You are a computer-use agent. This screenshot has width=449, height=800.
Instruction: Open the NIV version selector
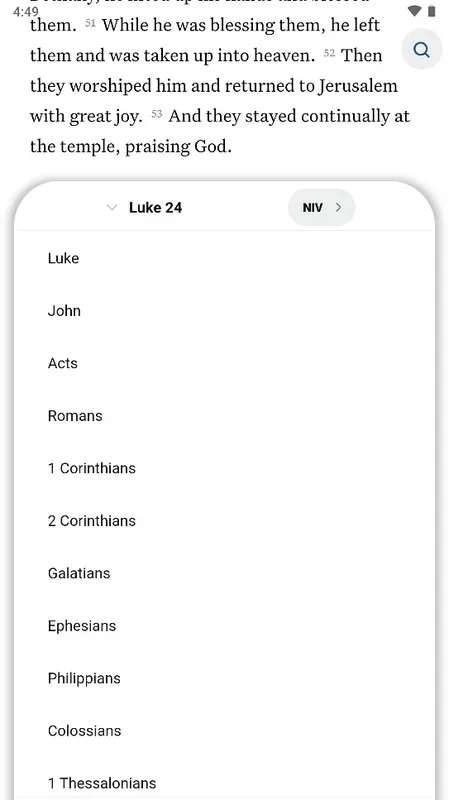[x=321, y=207]
